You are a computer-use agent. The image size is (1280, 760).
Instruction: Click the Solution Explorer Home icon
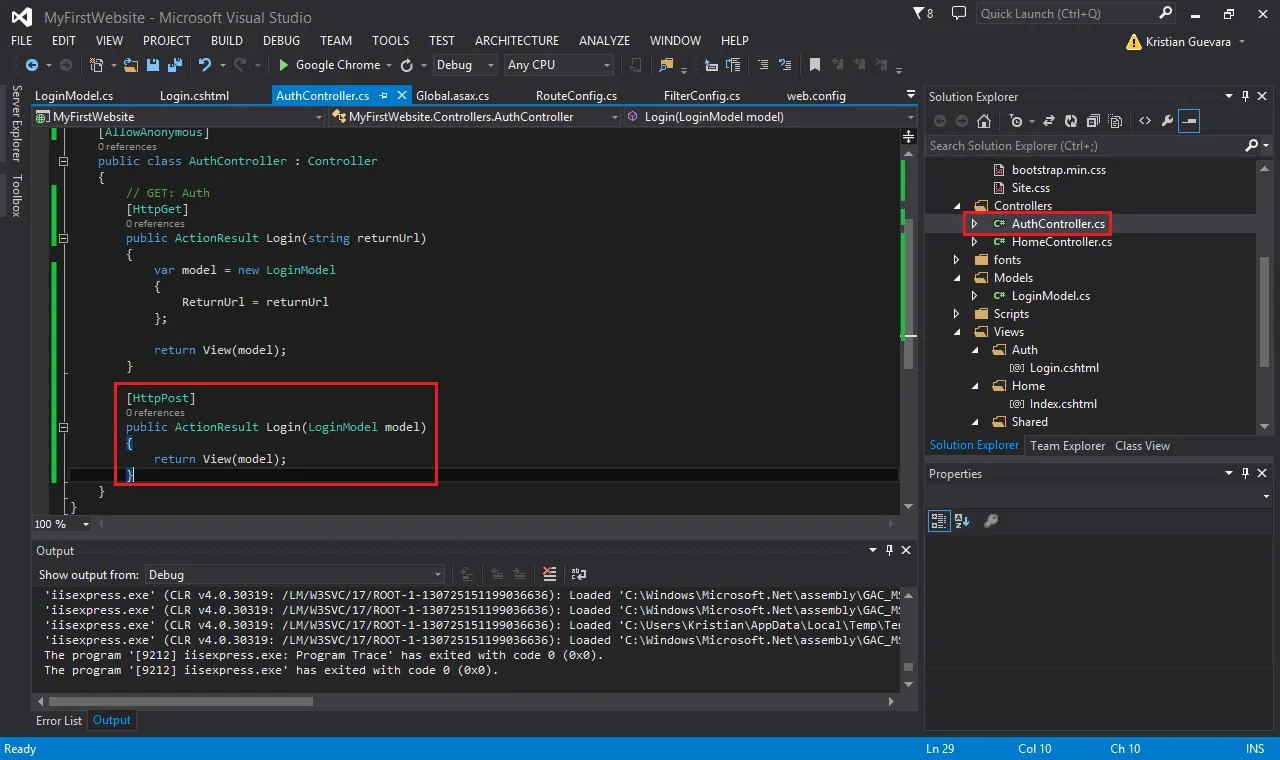tap(984, 121)
